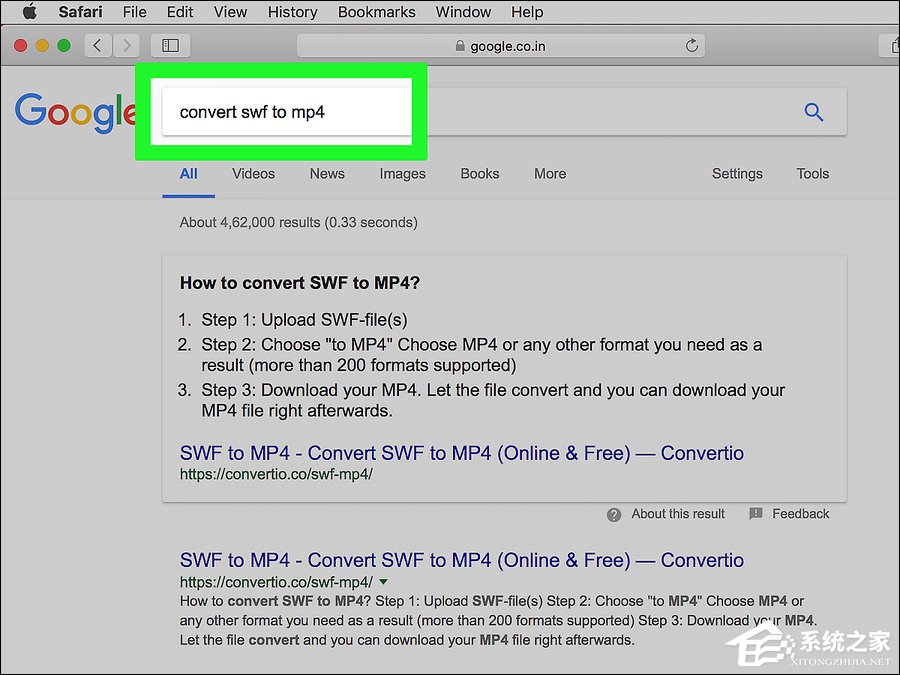Open the Bookmarks menu

(377, 12)
